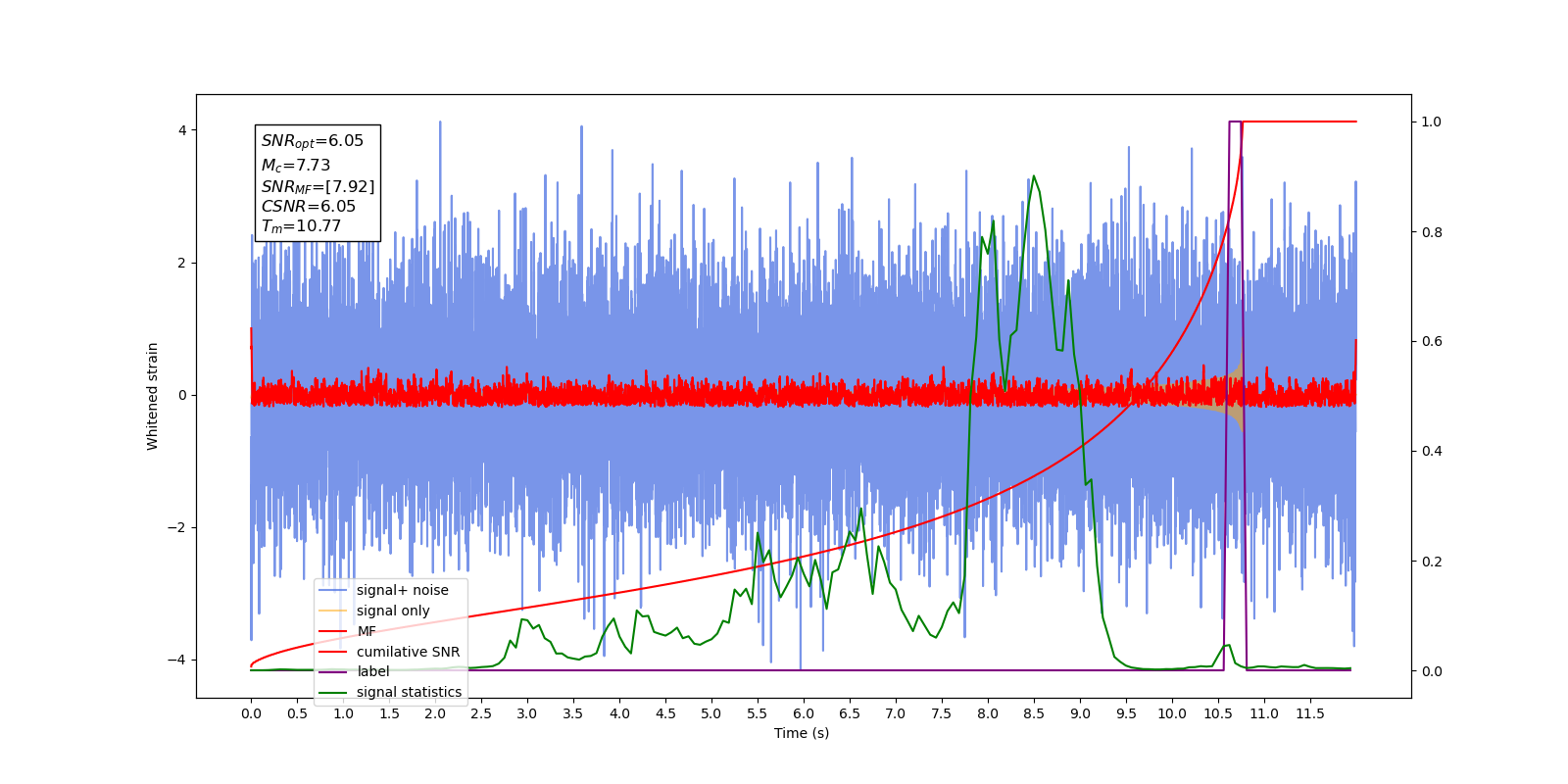
Task: Click the CSNR=6.05 annotation text
Action: pos(308,206)
